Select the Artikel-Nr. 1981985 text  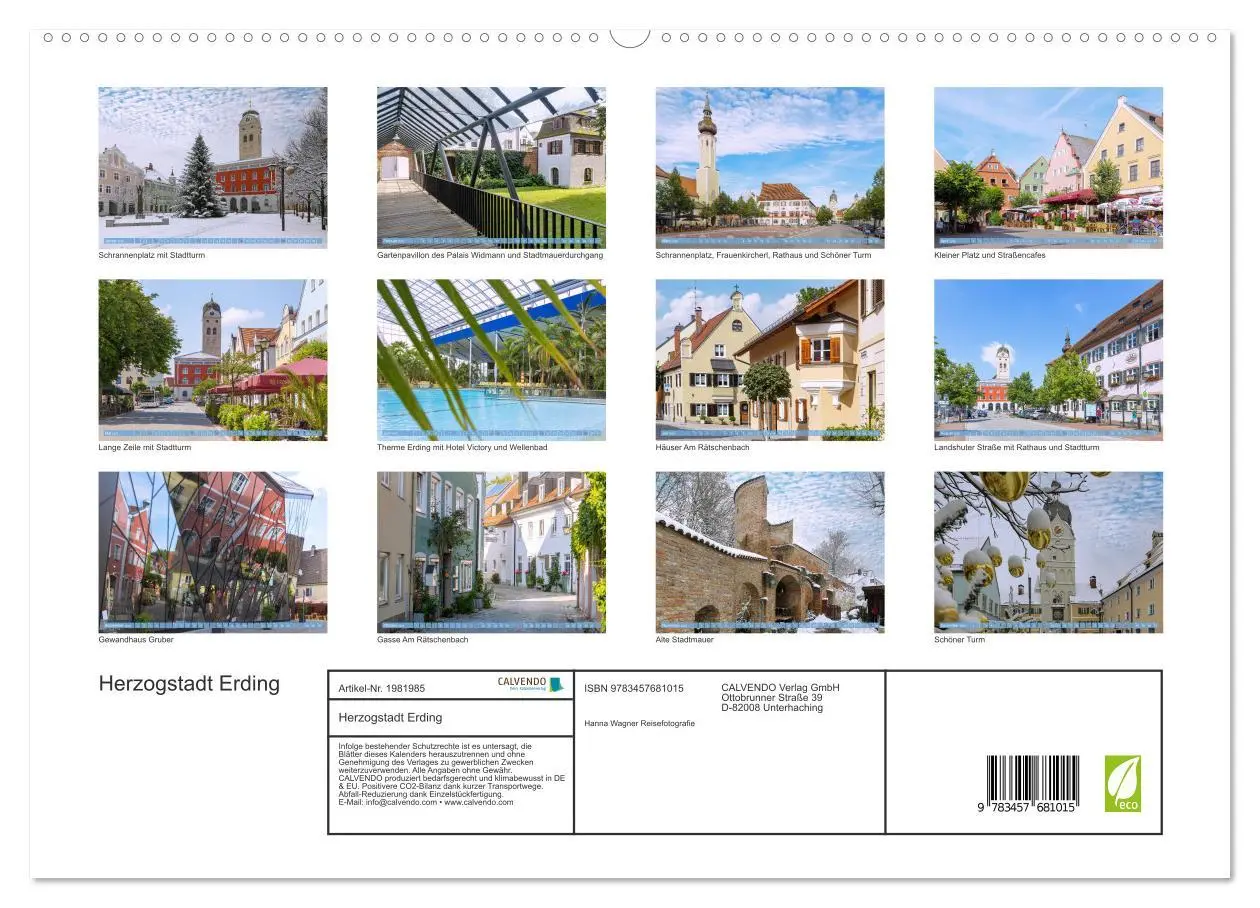pyautogui.click(x=382, y=688)
